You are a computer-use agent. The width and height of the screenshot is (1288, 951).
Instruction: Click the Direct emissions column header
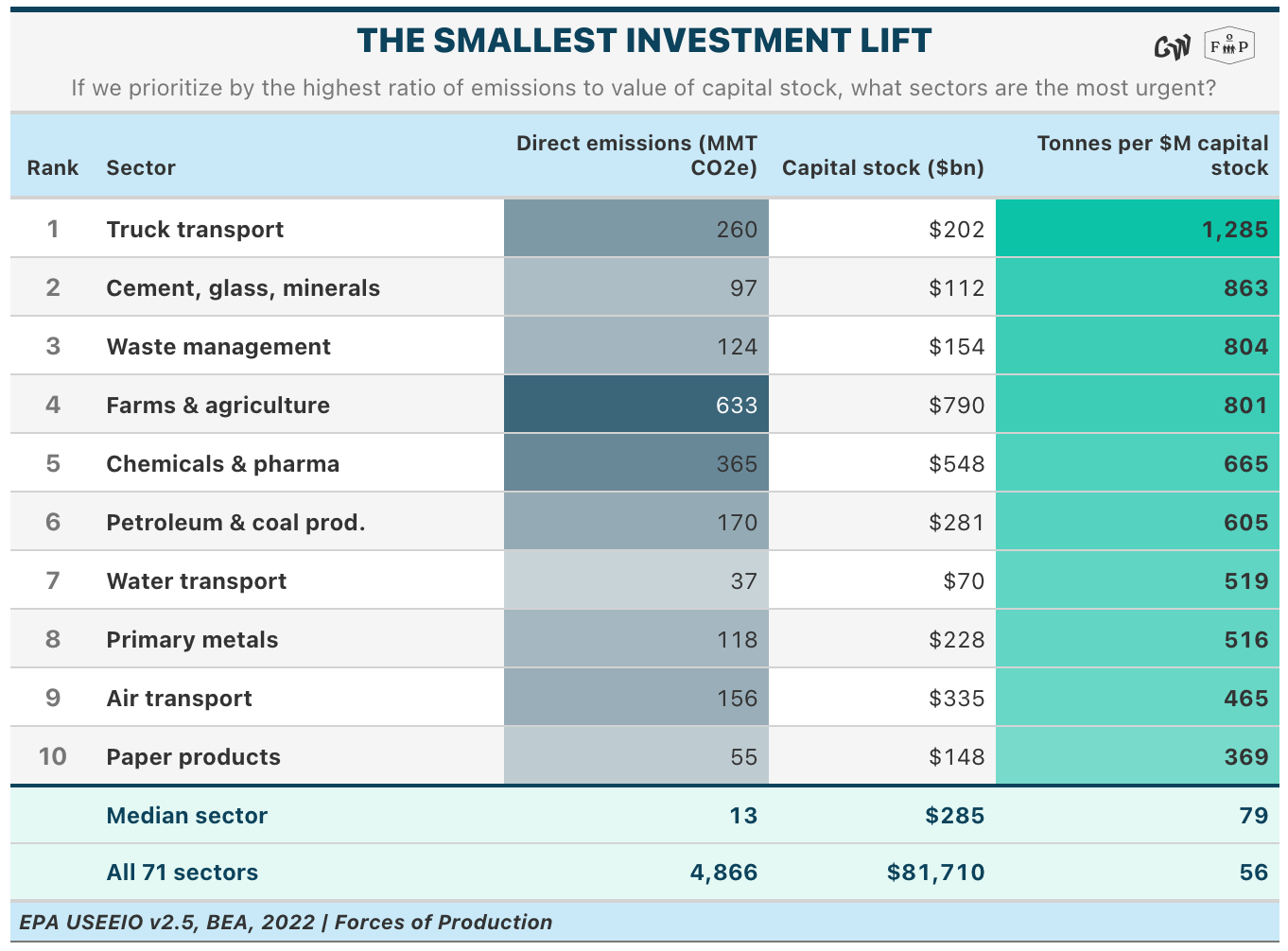(636, 156)
